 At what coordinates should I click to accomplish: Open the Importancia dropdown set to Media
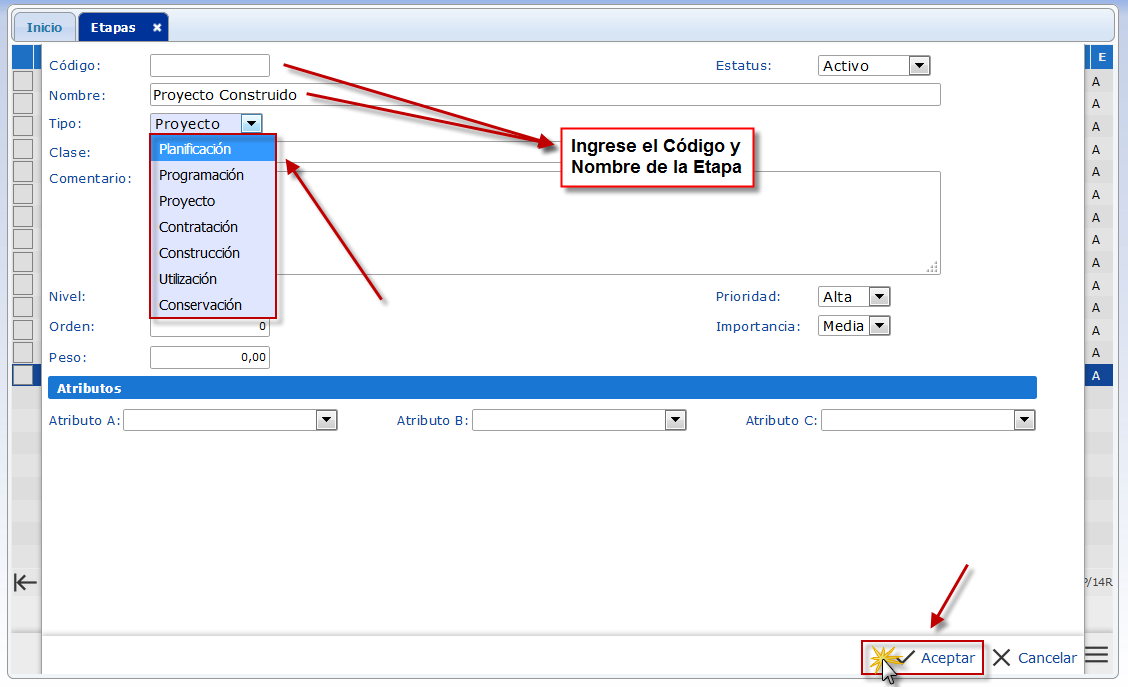click(x=878, y=326)
